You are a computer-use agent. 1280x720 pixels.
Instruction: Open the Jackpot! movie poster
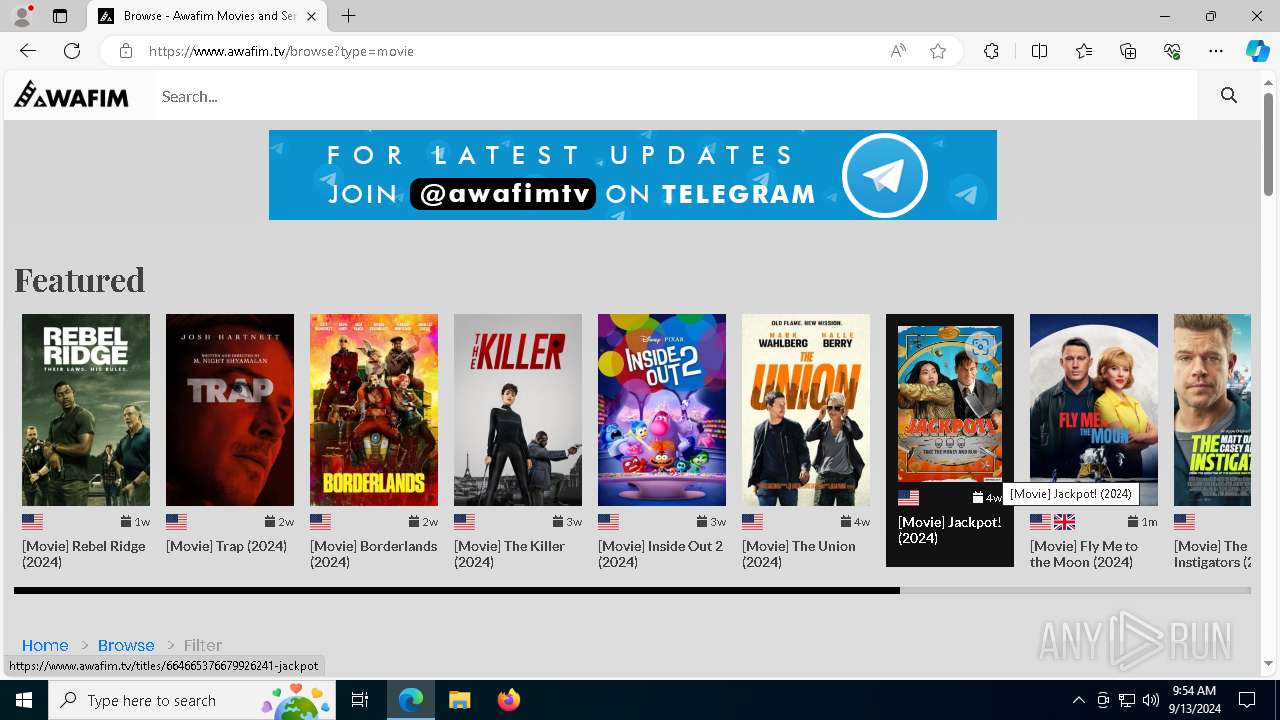pyautogui.click(x=950, y=404)
